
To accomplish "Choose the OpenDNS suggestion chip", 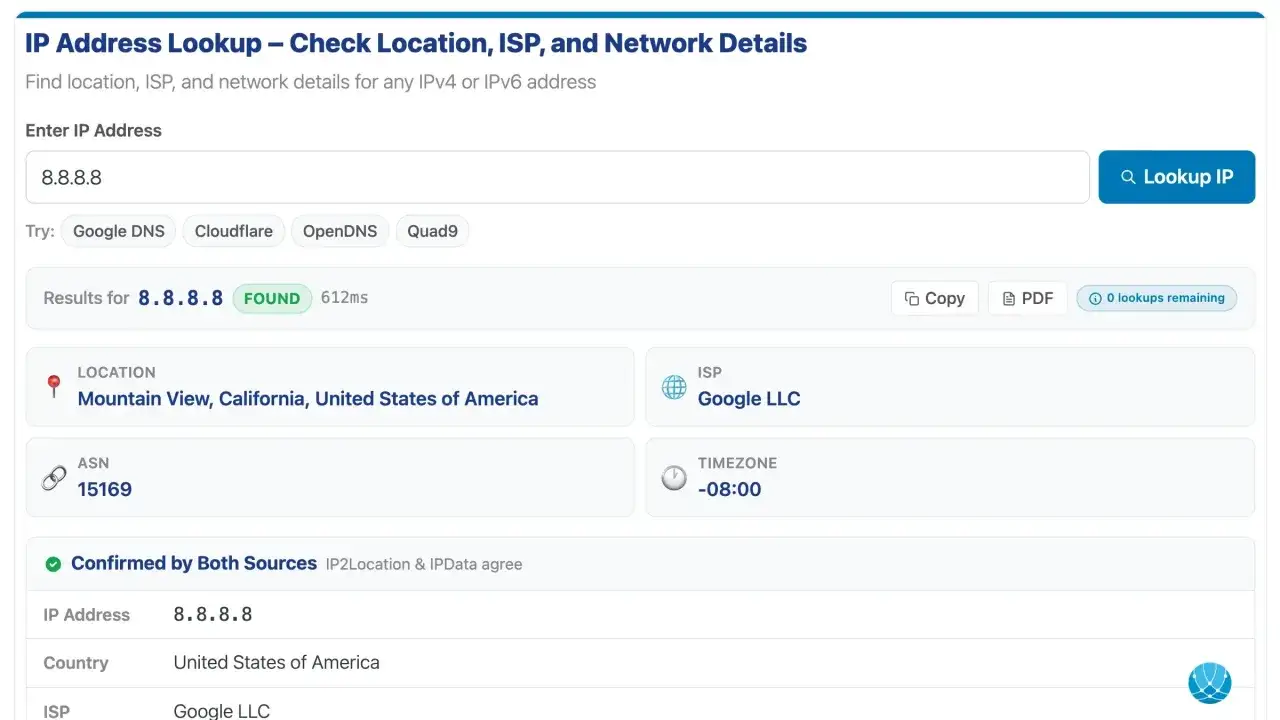I will click(340, 231).
